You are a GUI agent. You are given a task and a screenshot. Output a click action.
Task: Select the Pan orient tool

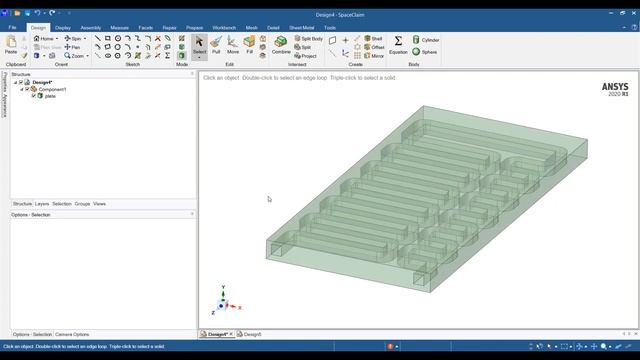pos(72,47)
